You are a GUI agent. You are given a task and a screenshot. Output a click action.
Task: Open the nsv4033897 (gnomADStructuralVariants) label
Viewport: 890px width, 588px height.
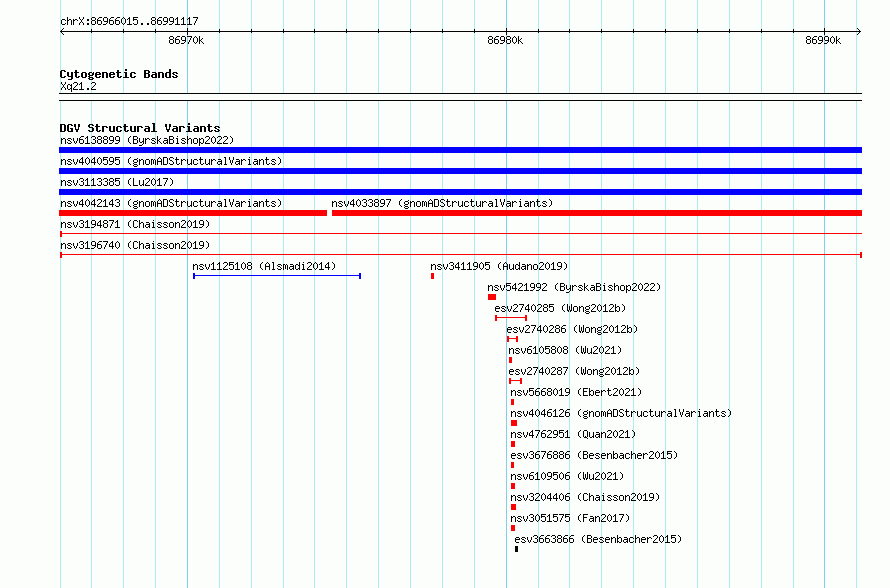click(x=442, y=203)
